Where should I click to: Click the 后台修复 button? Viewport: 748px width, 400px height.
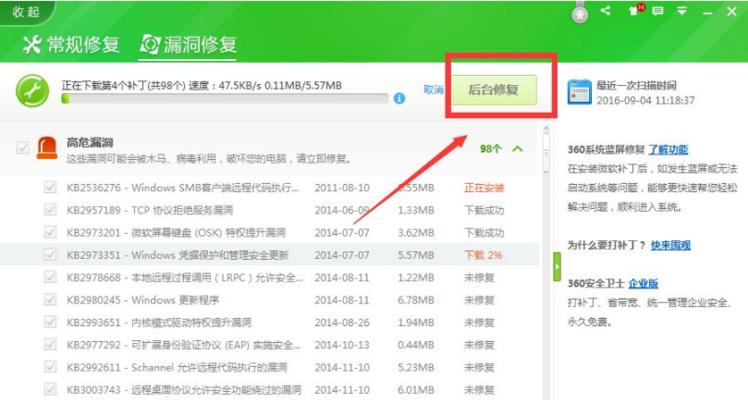(494, 90)
